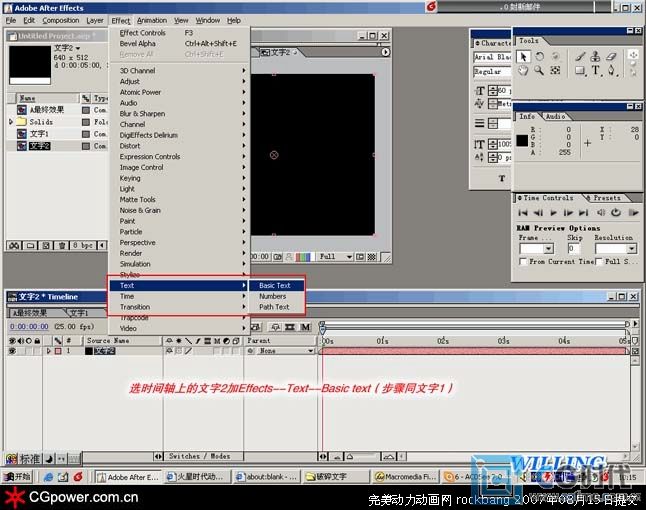
Task: Jump to last frame in Time Controls
Action: 584,213
